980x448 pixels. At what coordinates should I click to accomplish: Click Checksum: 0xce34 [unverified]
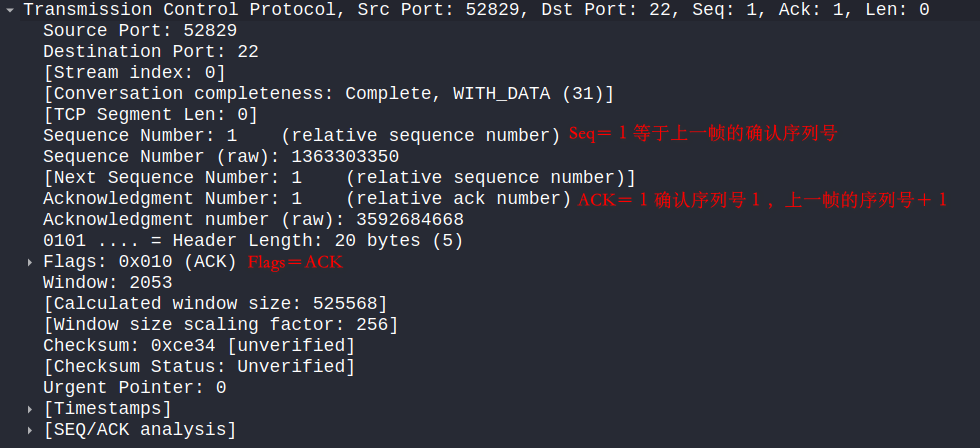click(199, 346)
